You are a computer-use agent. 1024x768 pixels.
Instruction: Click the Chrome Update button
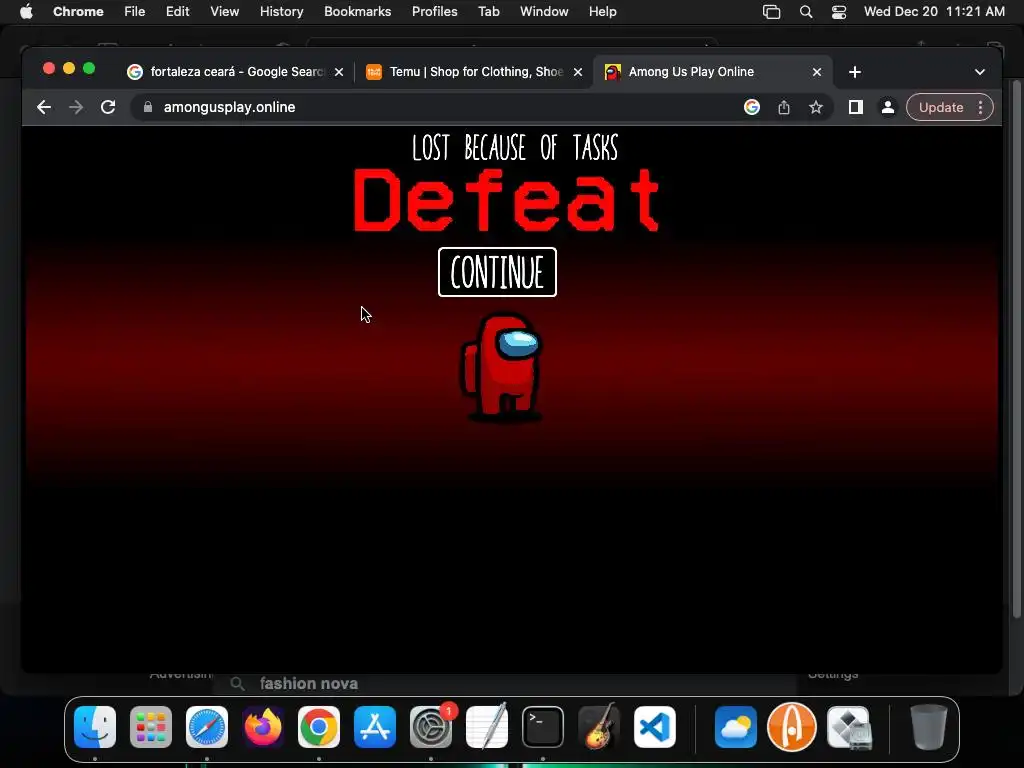click(x=941, y=107)
